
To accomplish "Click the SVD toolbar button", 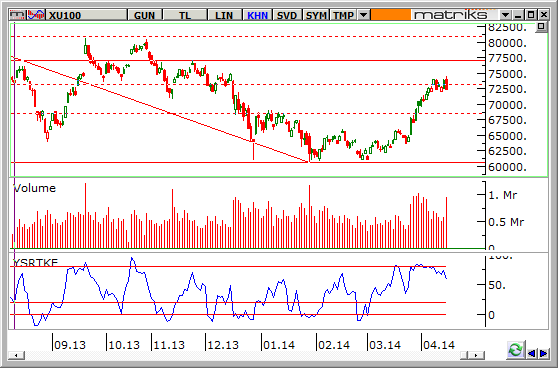I will pyautogui.click(x=287, y=15).
